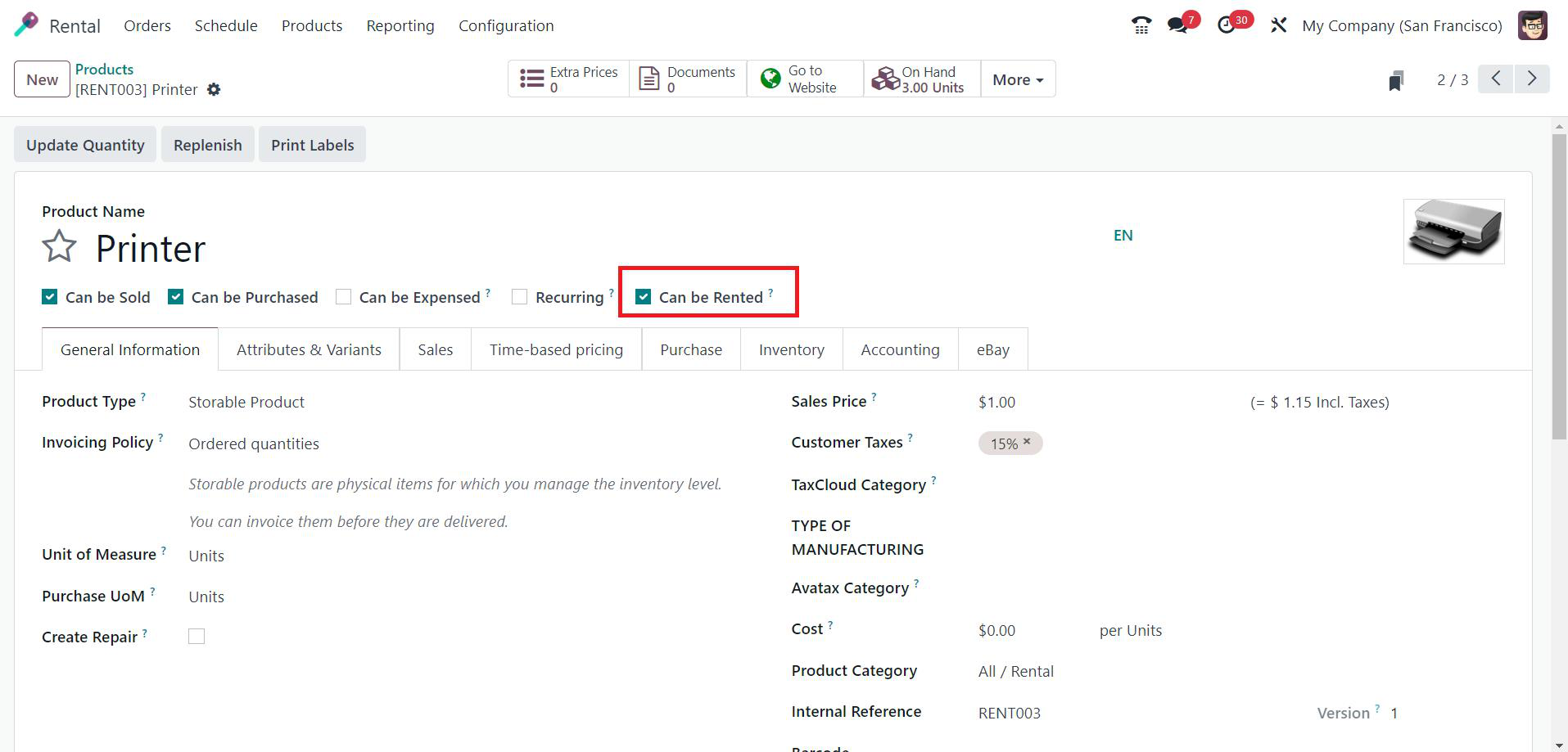Image resolution: width=1568 pixels, height=752 pixels.
Task: Enable the Recurring checkbox
Action: coord(520,297)
